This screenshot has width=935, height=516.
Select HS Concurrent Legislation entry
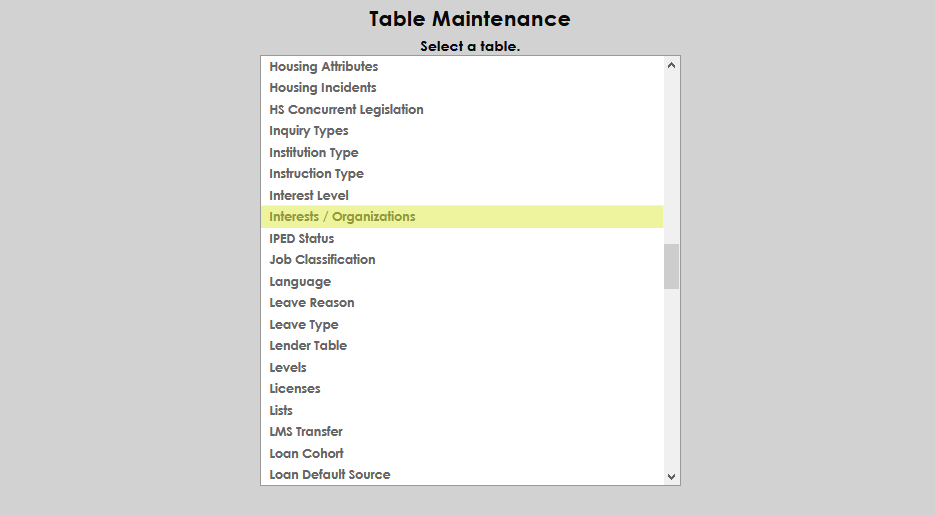(x=346, y=110)
